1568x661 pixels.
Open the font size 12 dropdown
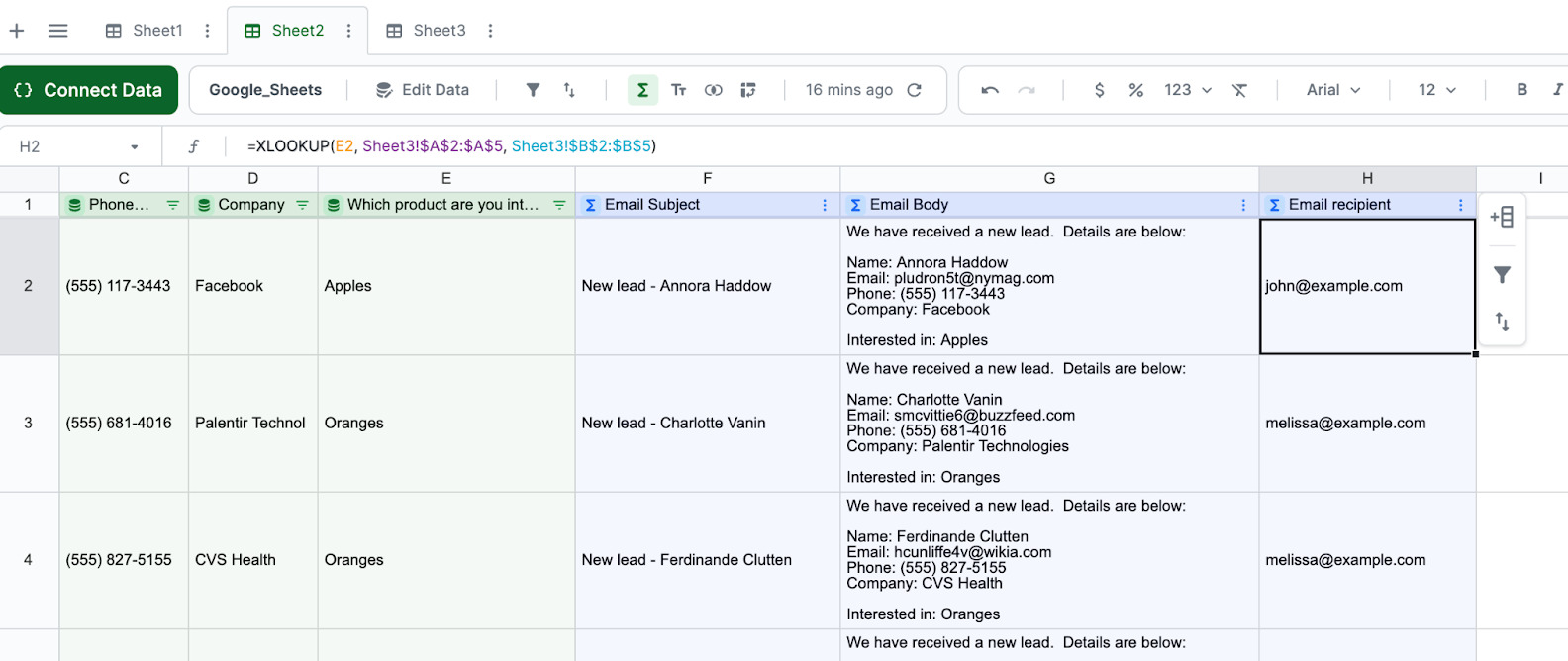coord(1437,90)
